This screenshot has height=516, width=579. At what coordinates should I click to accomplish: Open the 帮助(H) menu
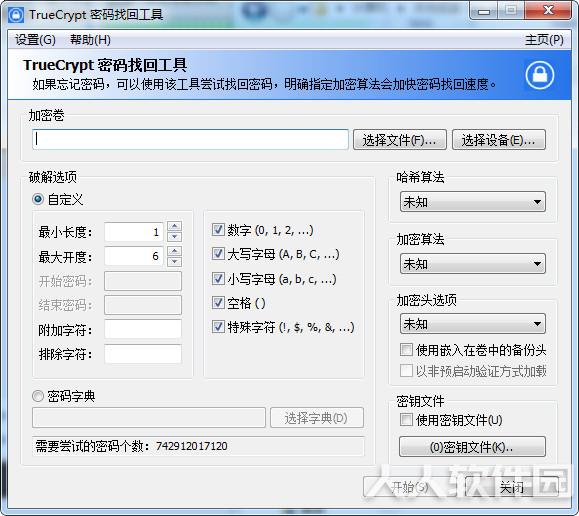pyautogui.click(x=90, y=40)
